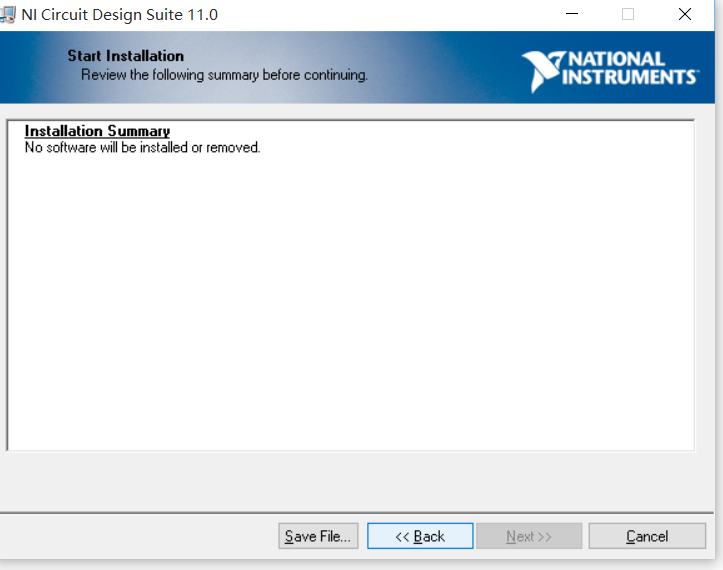Close the NI Circuit Design Suite window
The image size is (723, 570).
[685, 14]
